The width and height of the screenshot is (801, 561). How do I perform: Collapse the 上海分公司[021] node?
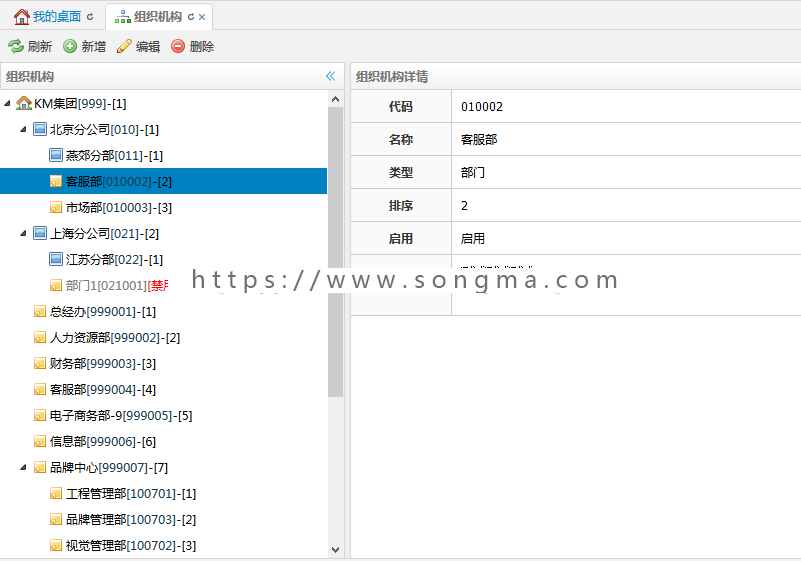click(23, 233)
